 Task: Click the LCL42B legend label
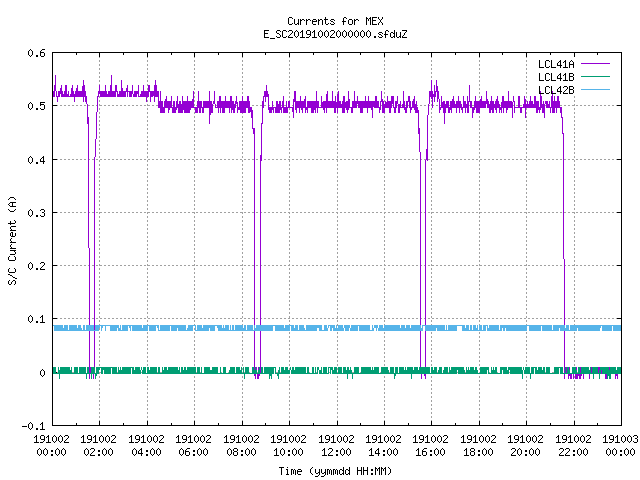pyautogui.click(x=556, y=90)
